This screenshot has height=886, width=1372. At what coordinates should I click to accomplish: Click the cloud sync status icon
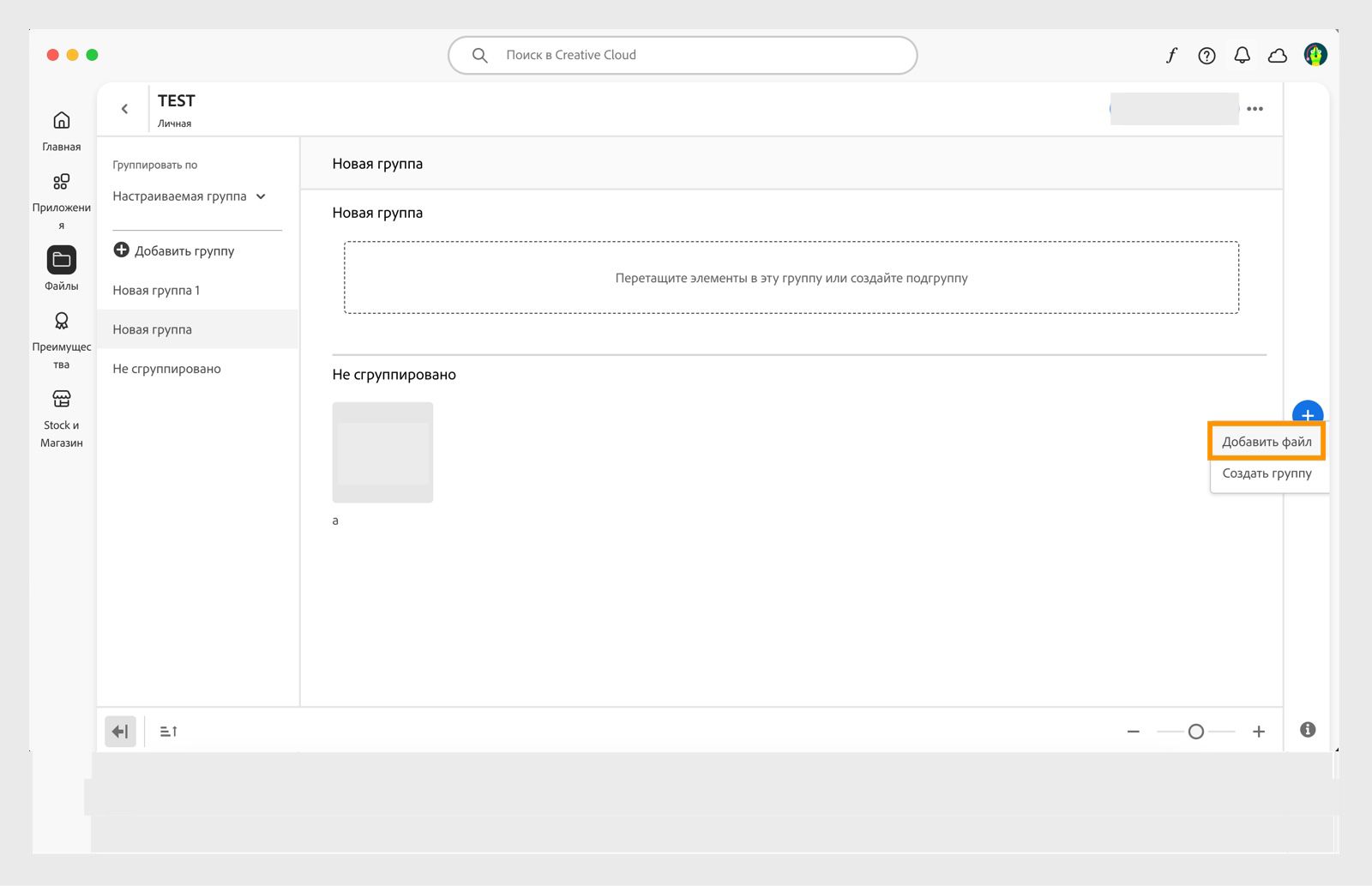(x=1278, y=56)
